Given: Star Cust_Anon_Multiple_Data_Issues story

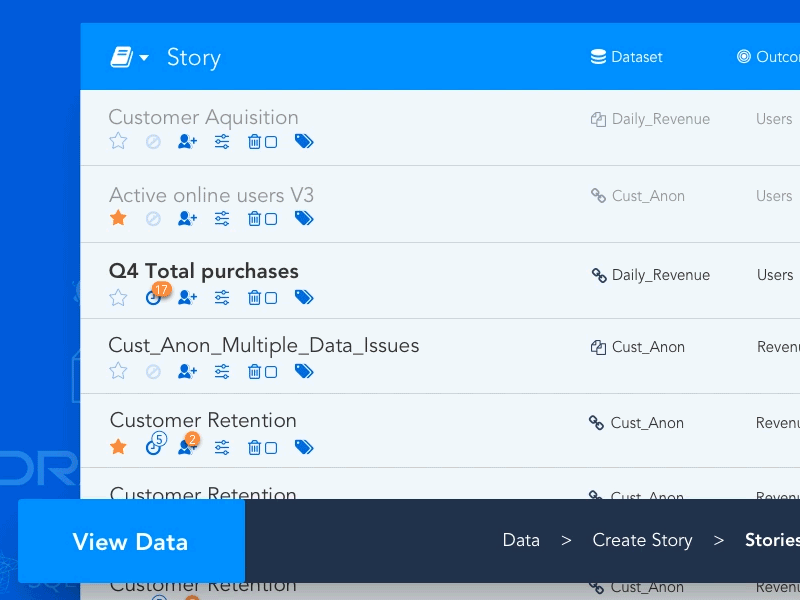Looking at the screenshot, I should pos(118,370).
